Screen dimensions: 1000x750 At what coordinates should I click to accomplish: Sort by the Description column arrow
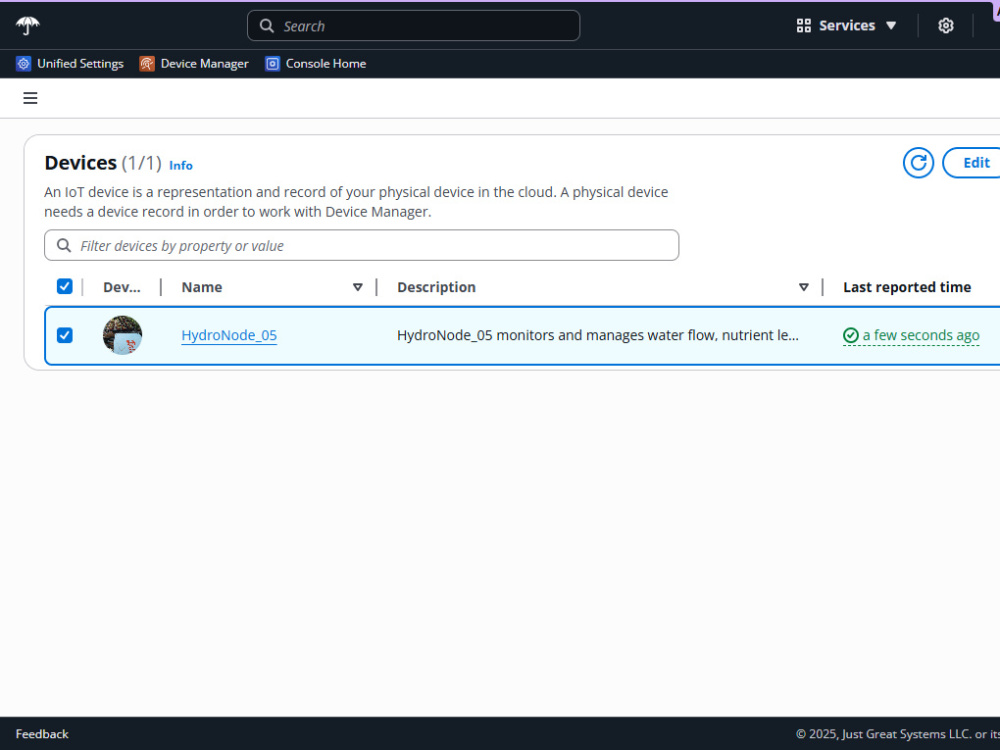click(x=804, y=287)
